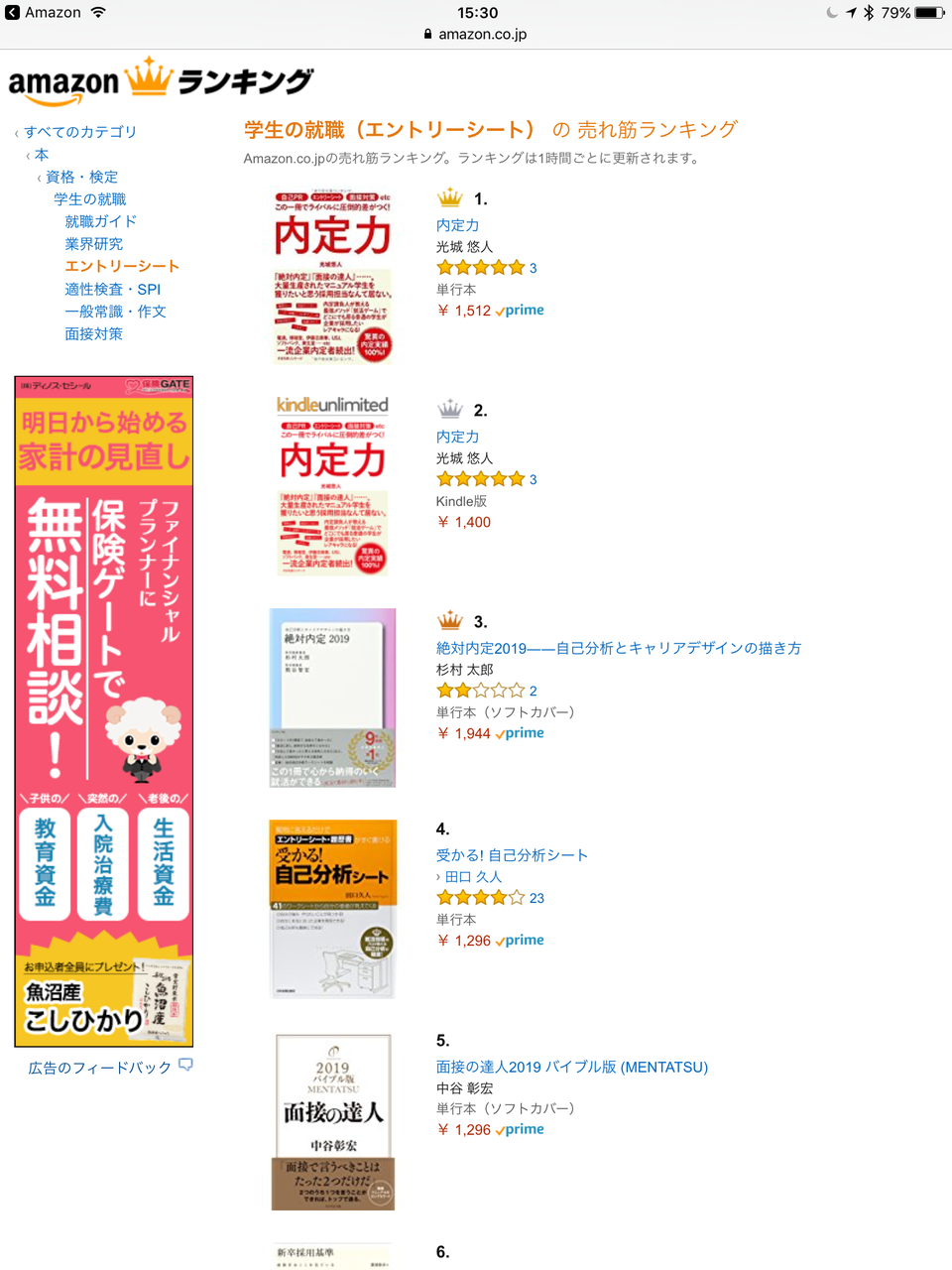
Task: Click the ad feedback speech bubble icon
Action: (185, 1066)
